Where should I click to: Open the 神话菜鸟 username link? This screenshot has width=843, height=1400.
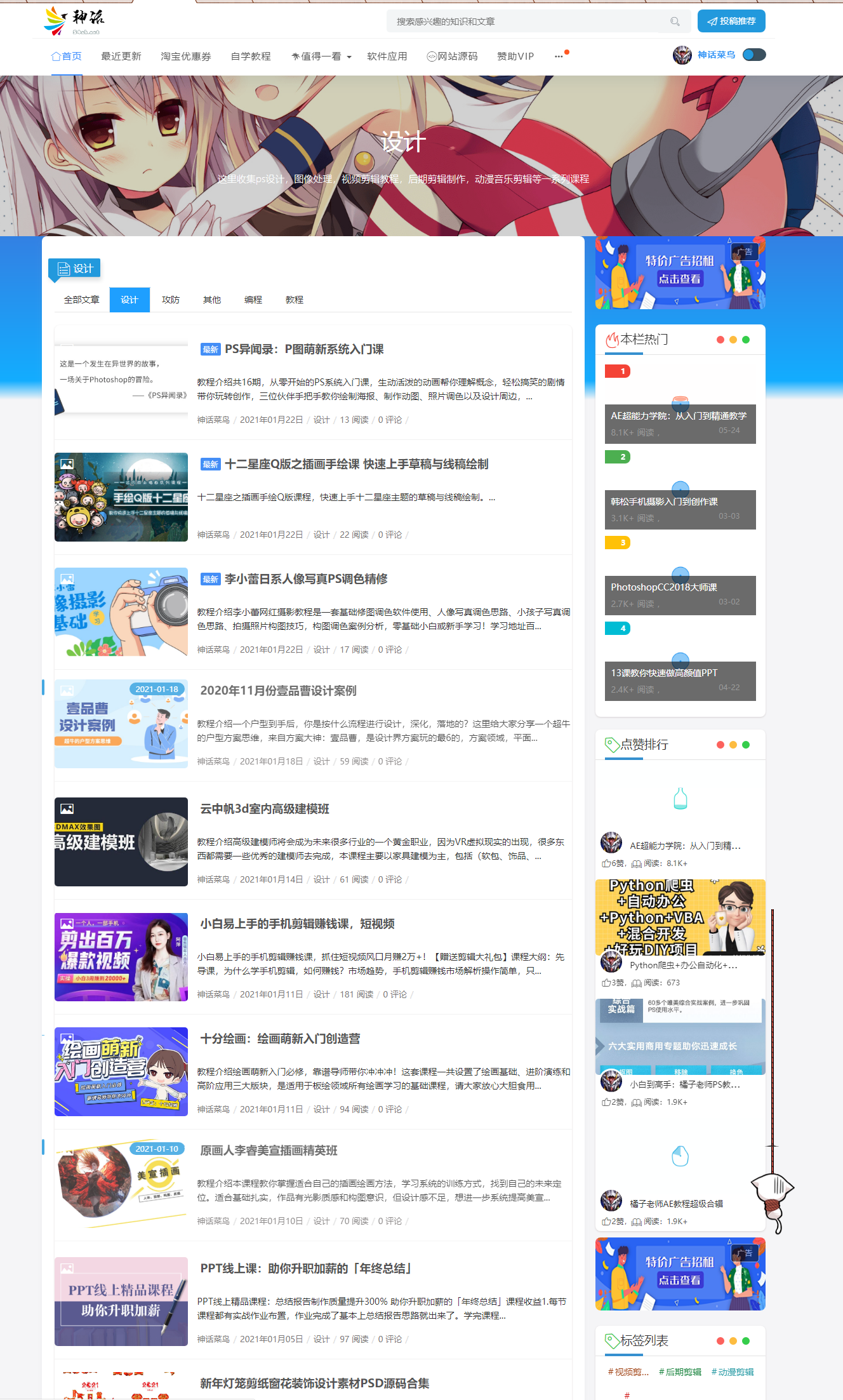(x=716, y=55)
